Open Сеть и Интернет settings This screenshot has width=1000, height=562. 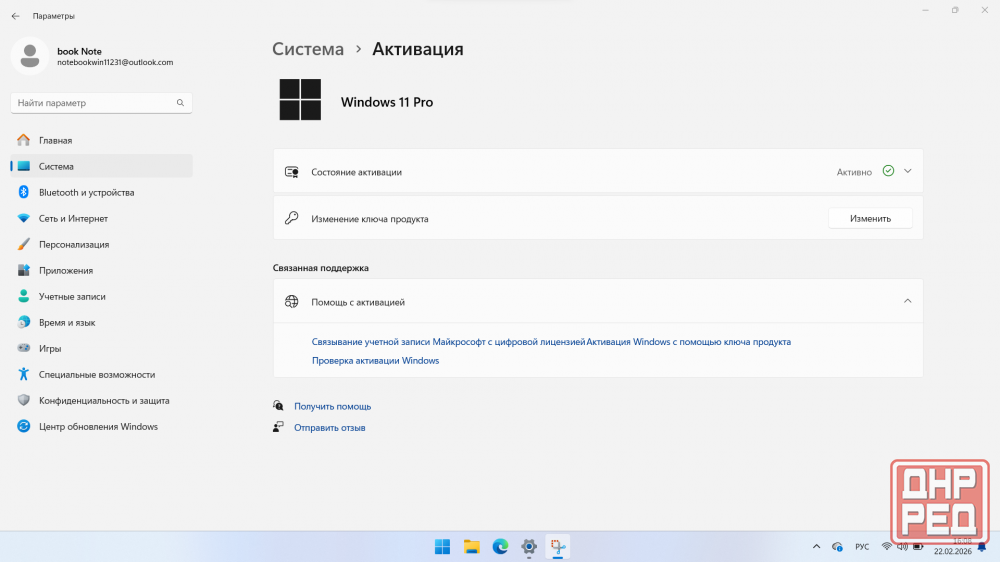coord(73,218)
